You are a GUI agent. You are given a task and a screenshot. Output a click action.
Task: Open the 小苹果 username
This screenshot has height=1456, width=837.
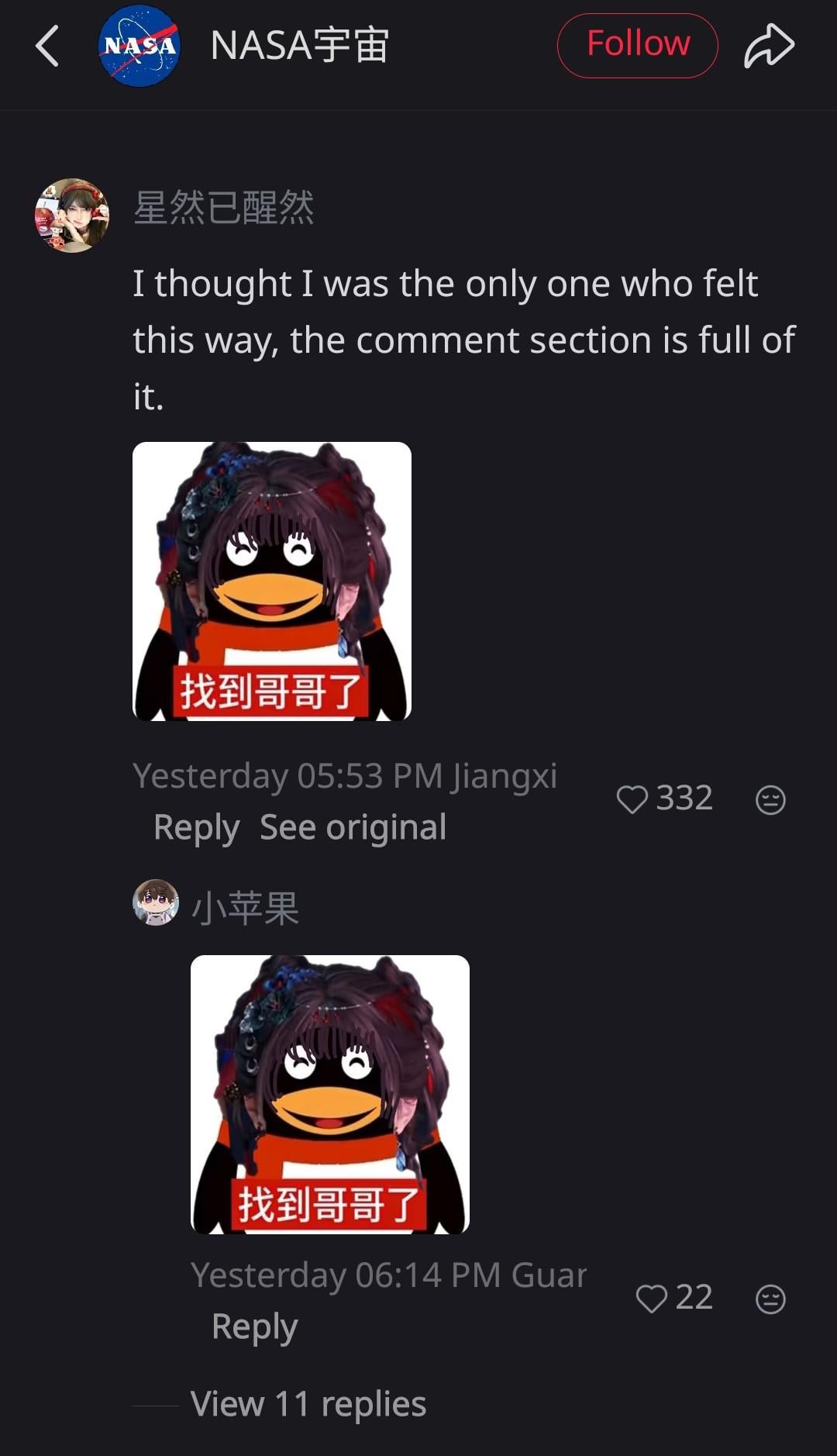point(245,908)
